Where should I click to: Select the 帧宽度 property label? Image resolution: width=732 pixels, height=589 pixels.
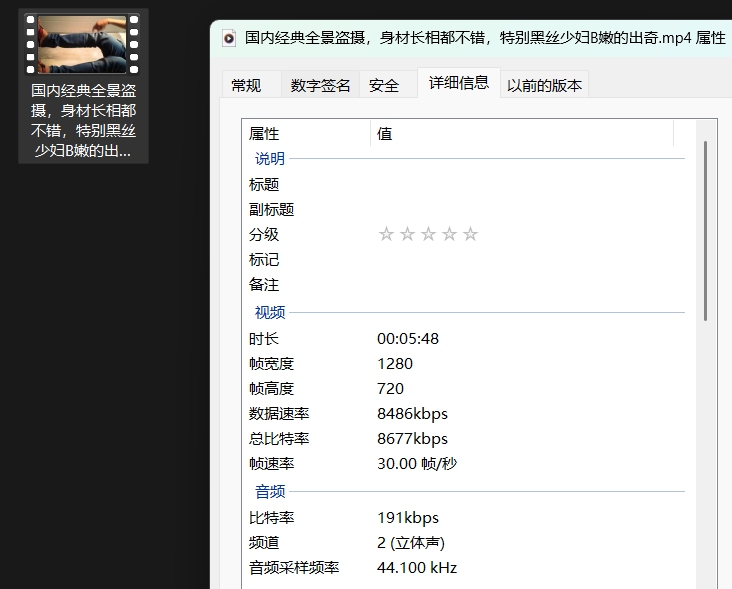point(271,364)
